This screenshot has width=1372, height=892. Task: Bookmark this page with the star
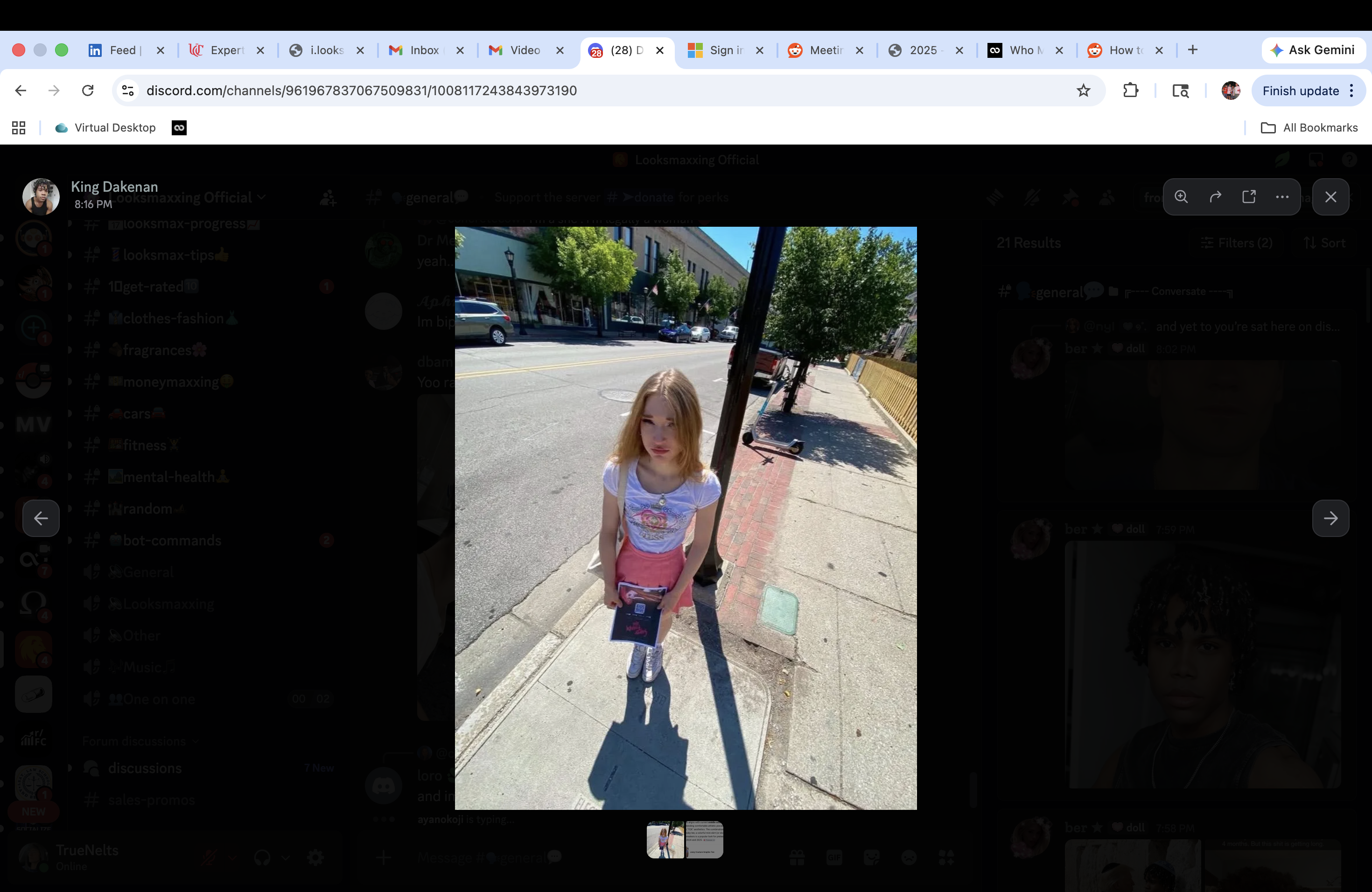(x=1083, y=91)
